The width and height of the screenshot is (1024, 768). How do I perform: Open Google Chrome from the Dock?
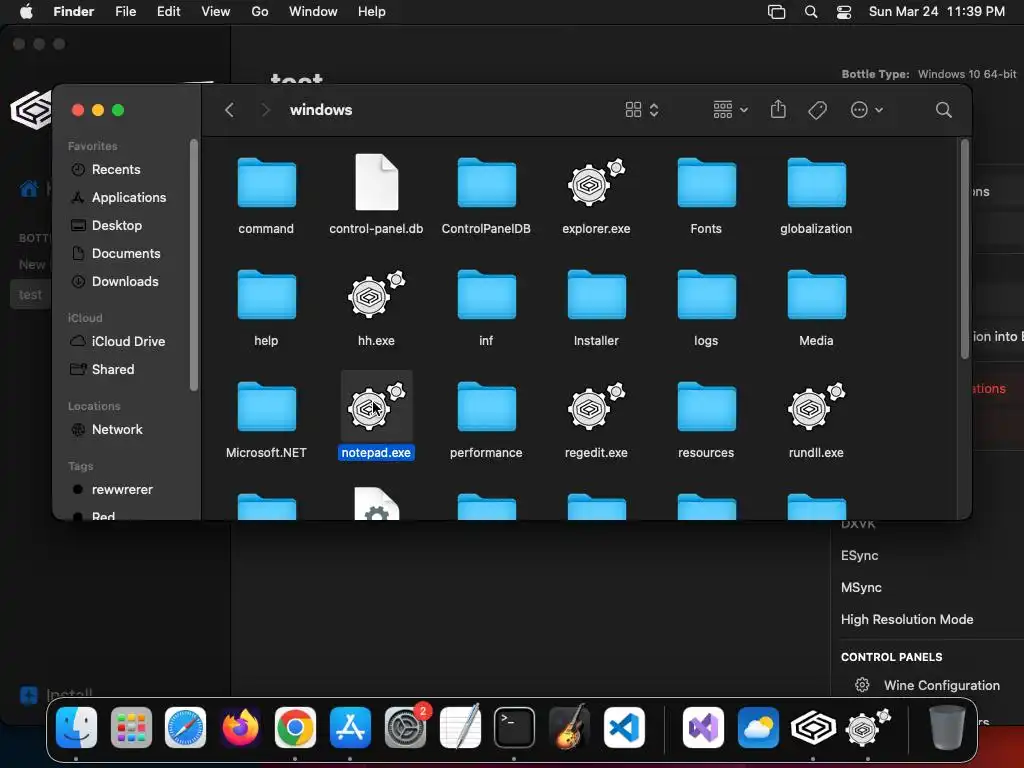(x=295, y=727)
